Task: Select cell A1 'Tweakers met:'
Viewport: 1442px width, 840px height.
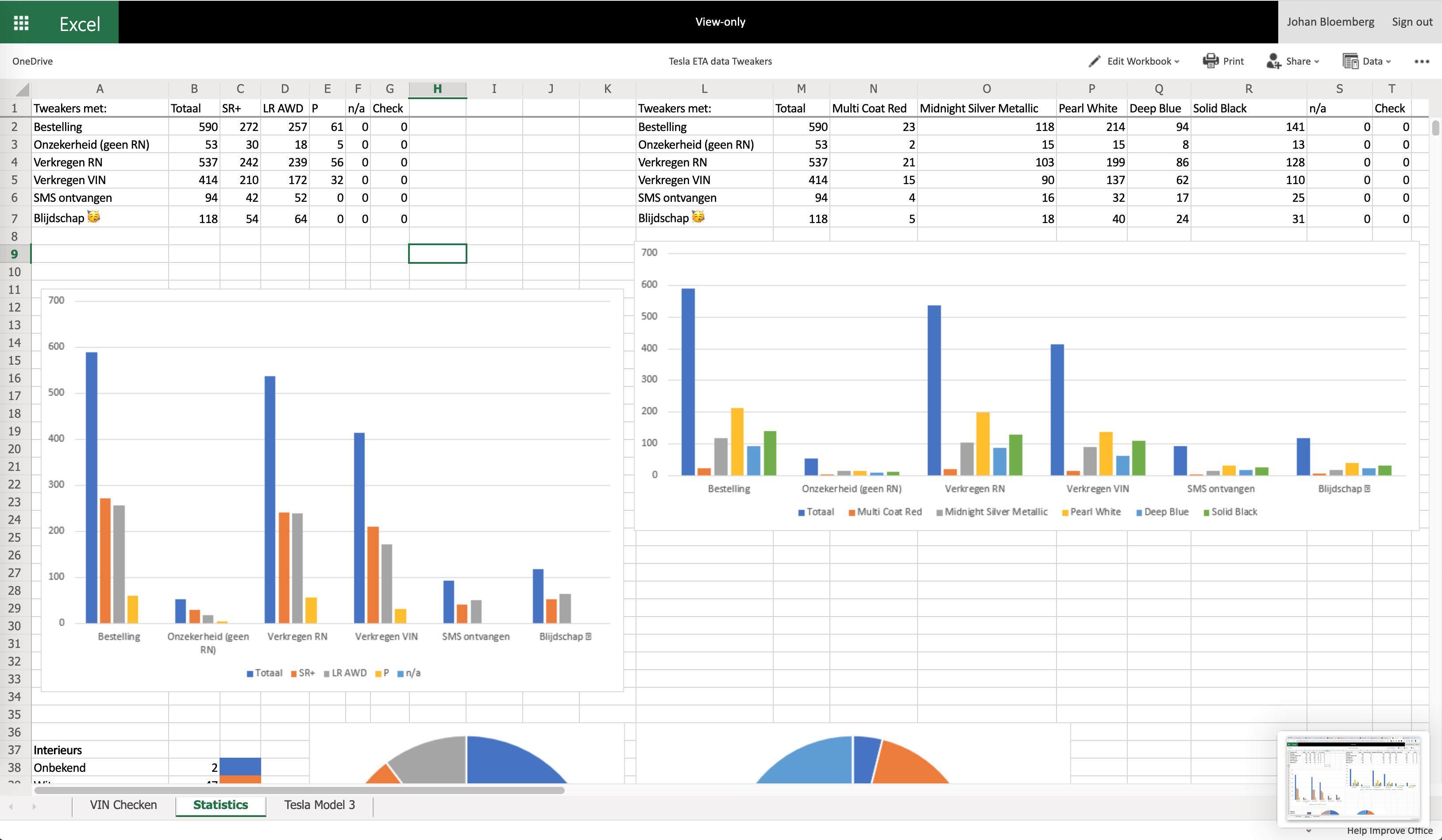Action: [100, 108]
